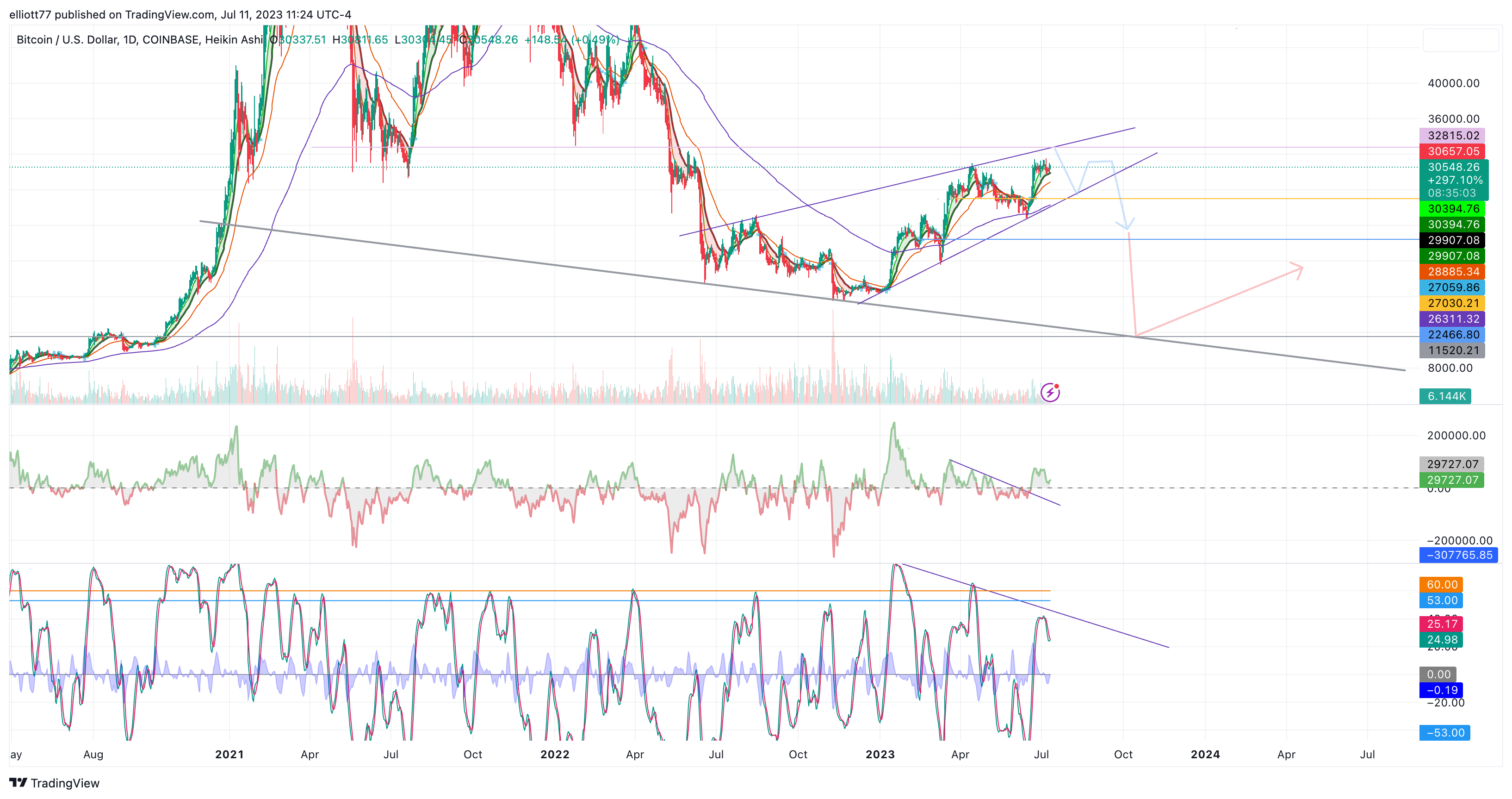Click the blue 27059.86 price label
Viewport: 1512px width, 799px height.
click(1452, 287)
